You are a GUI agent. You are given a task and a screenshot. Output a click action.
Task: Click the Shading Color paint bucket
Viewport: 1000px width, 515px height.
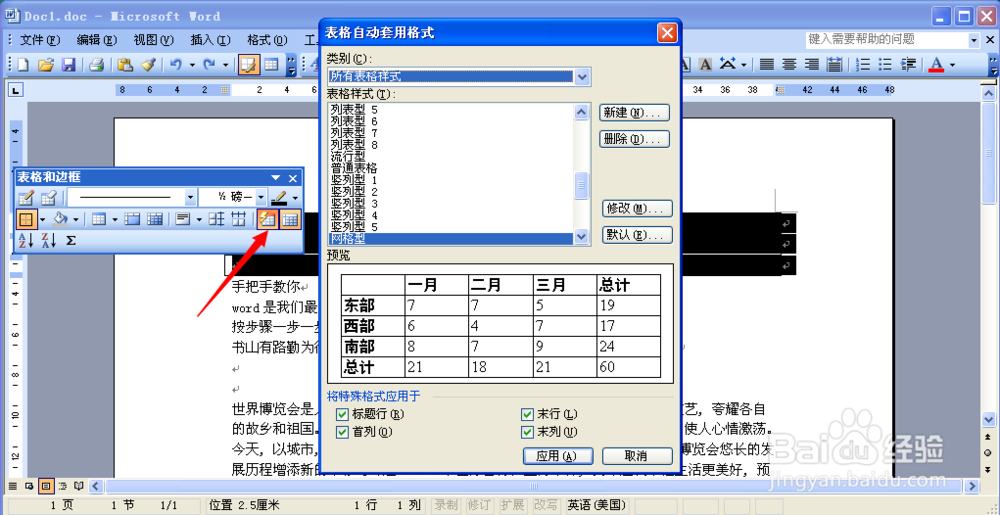pos(61,220)
